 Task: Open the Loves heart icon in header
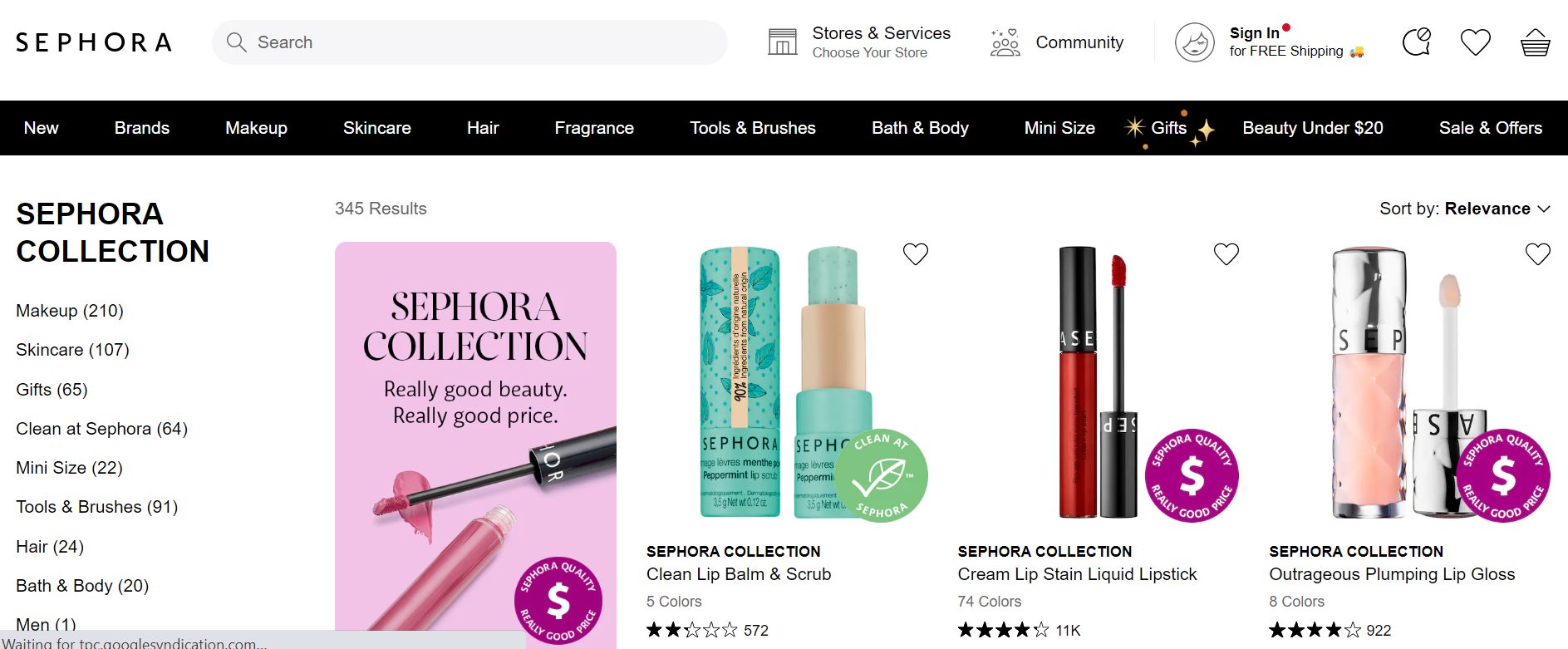1475,42
